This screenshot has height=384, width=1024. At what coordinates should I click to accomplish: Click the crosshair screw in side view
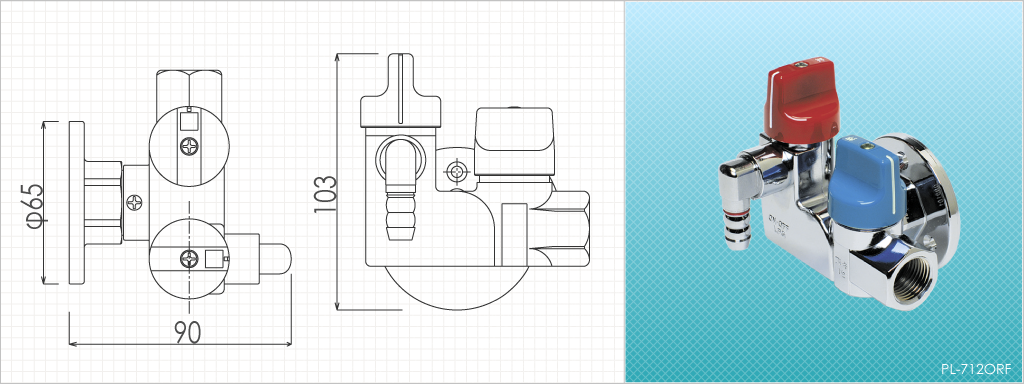[x=457, y=172]
